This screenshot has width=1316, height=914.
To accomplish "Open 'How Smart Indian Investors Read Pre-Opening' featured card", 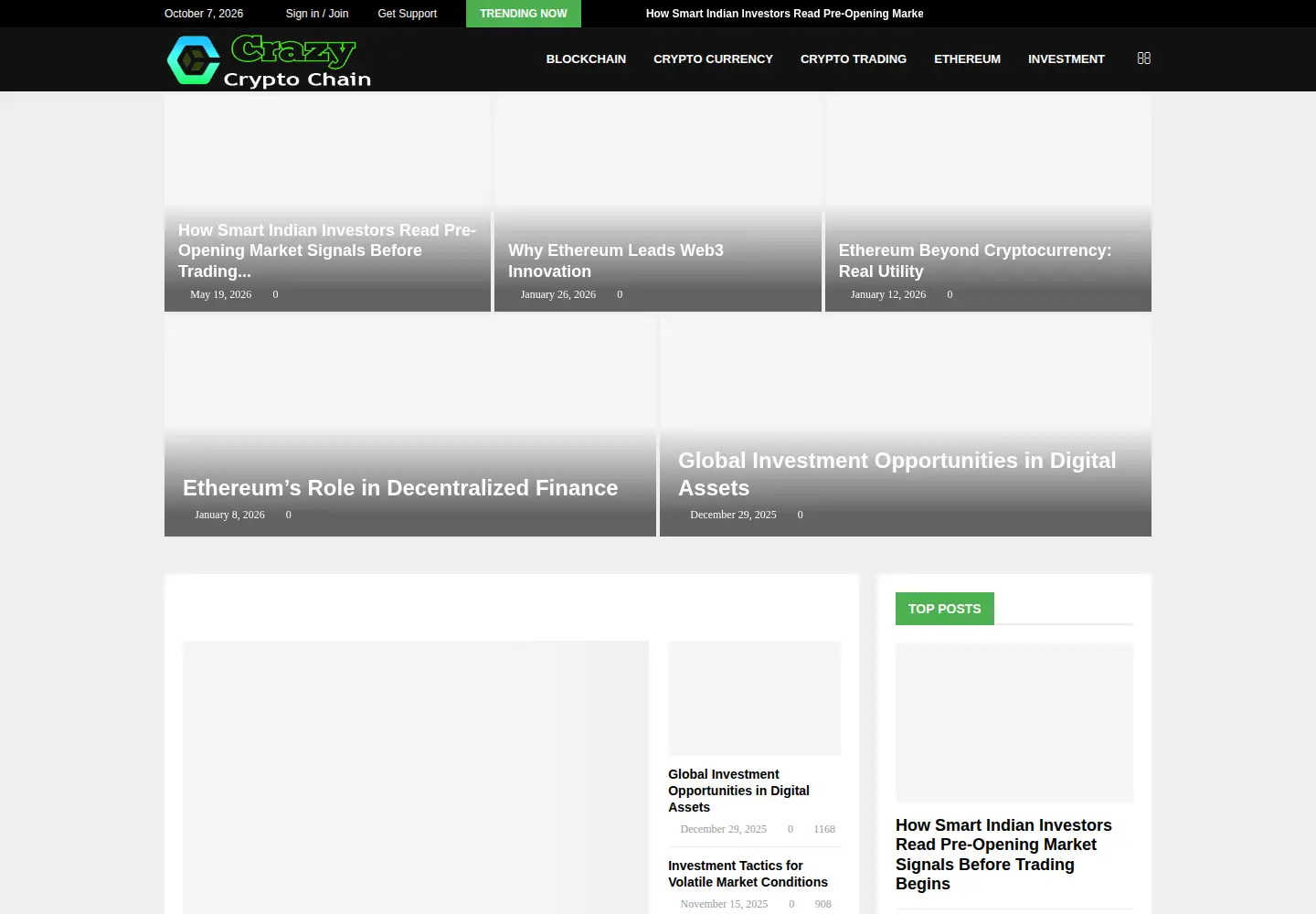I will 327,250.
